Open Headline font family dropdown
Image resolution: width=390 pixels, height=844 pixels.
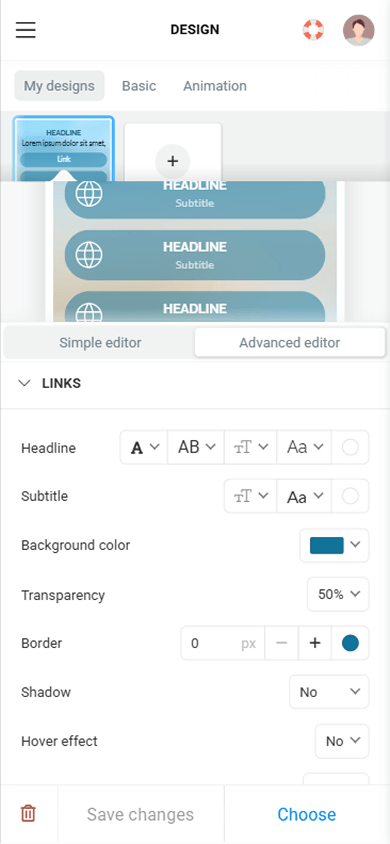[x=144, y=447]
